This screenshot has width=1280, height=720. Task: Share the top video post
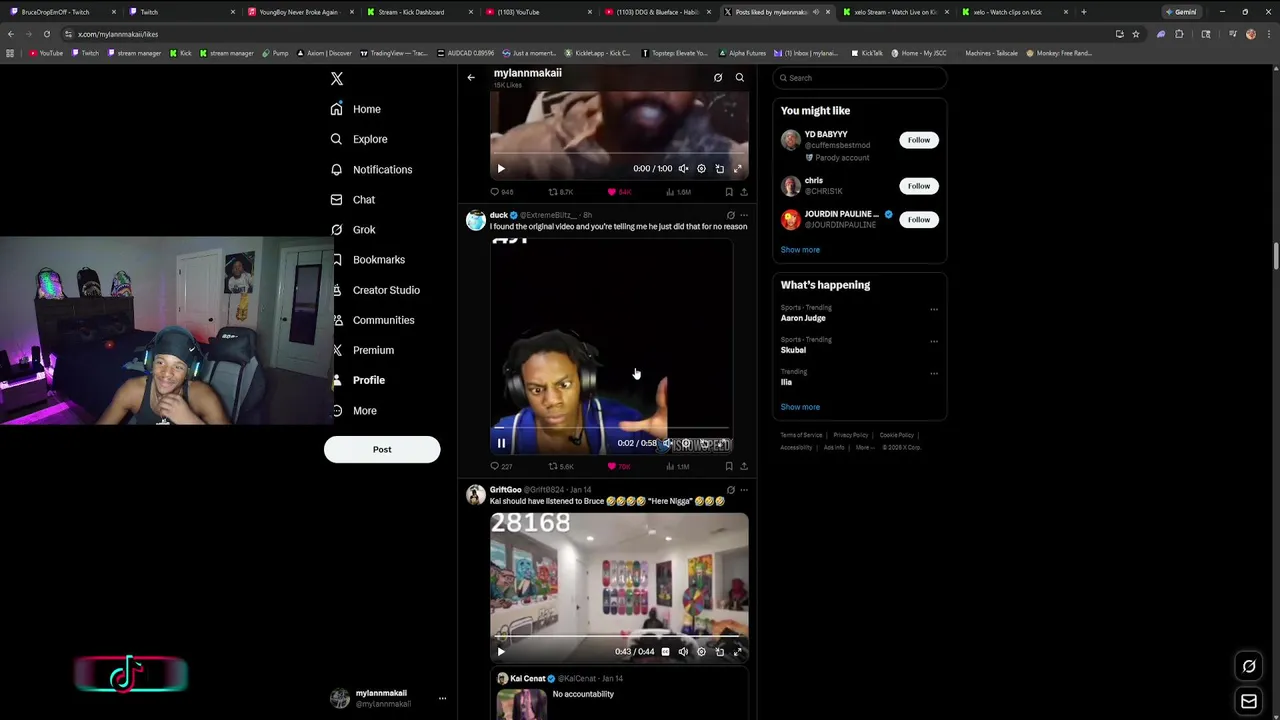(x=743, y=192)
